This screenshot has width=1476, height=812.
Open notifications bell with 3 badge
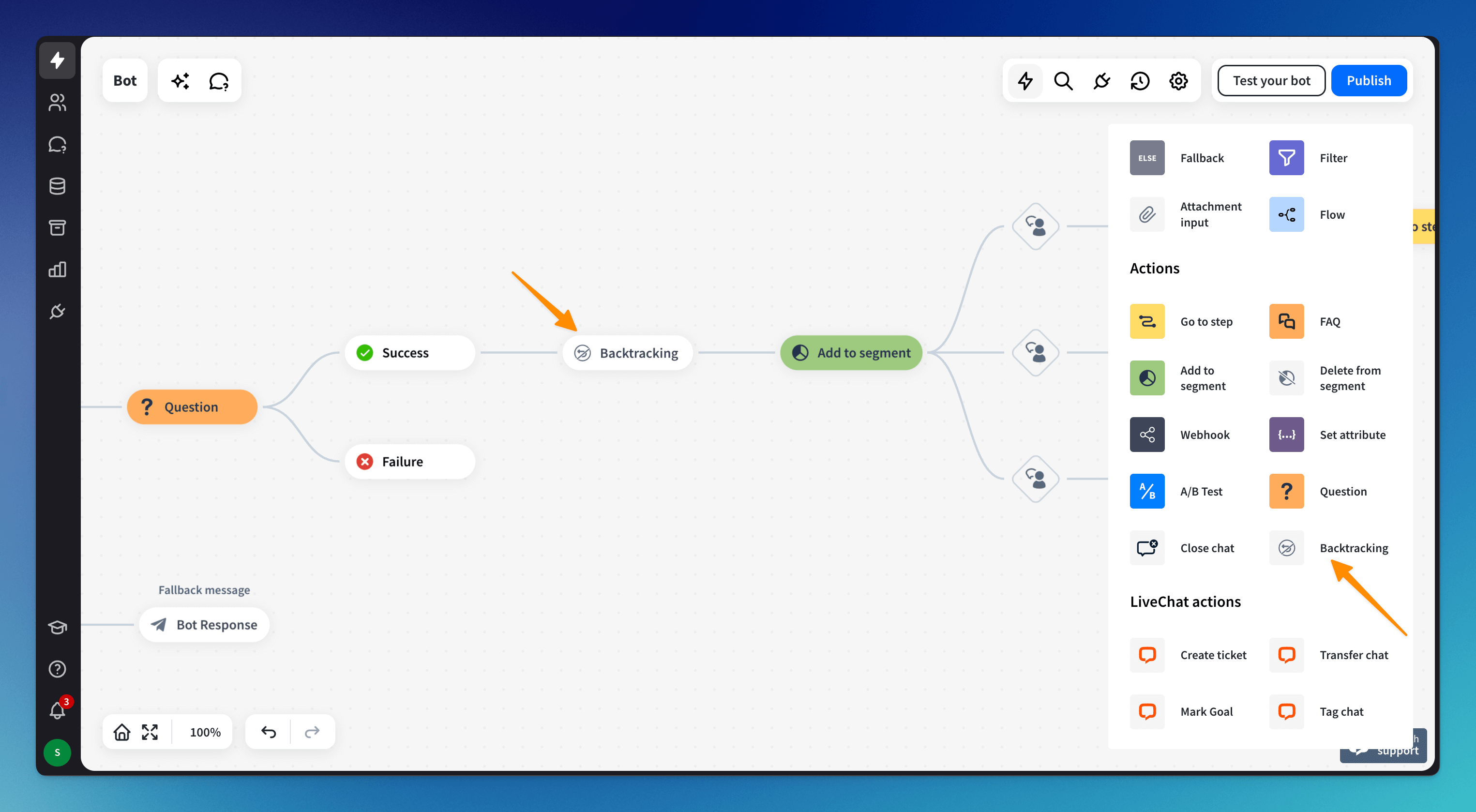point(57,710)
